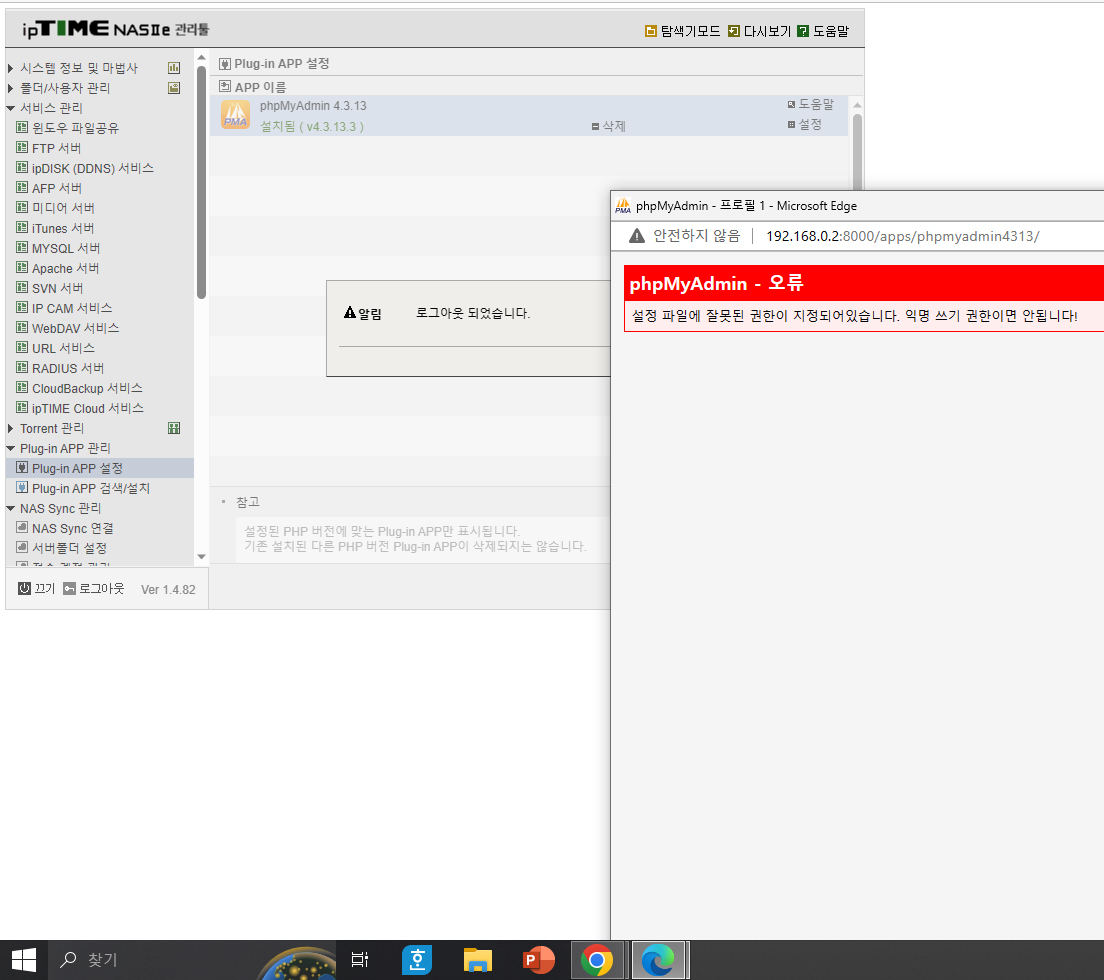Screen dimensions: 1104x980
Task: Click phpMyAdmin 4.3.13 app name
Action: 313,106
